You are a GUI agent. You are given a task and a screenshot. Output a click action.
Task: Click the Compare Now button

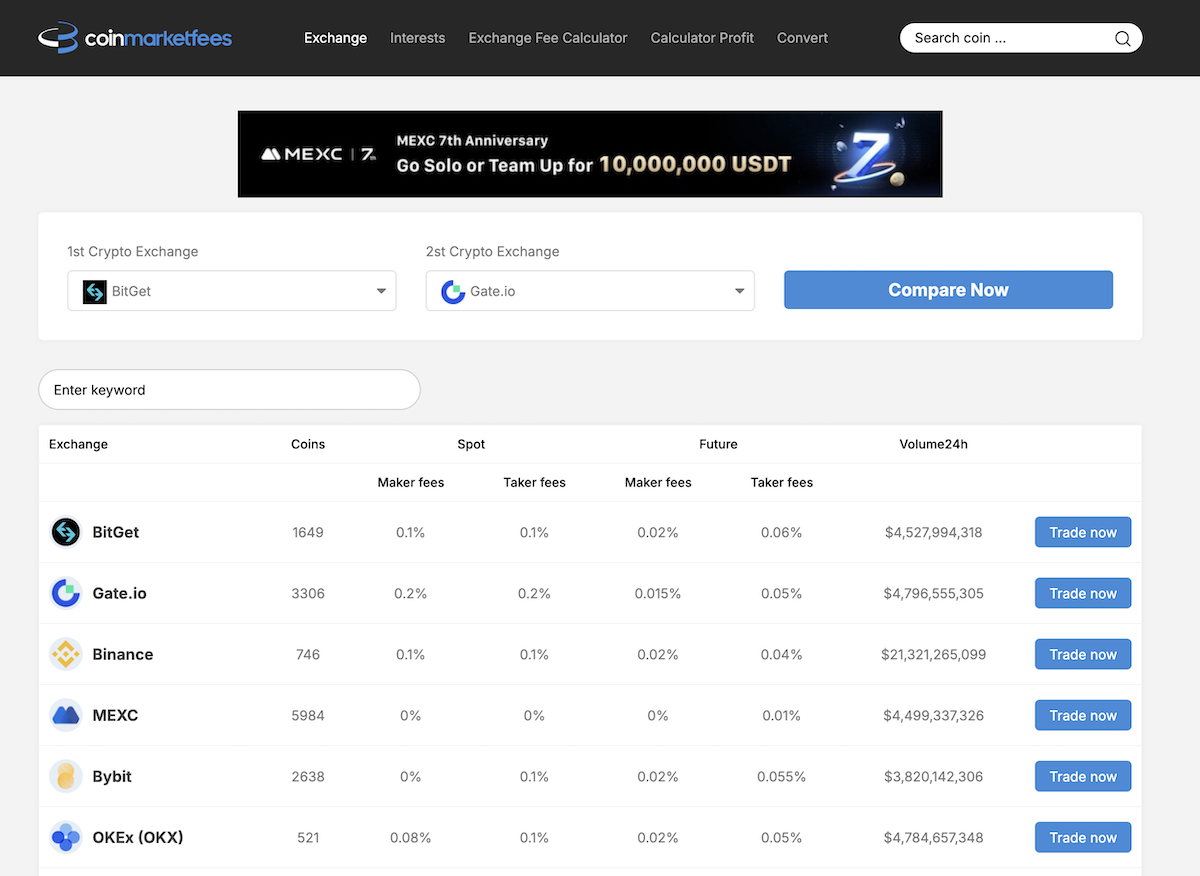(948, 290)
